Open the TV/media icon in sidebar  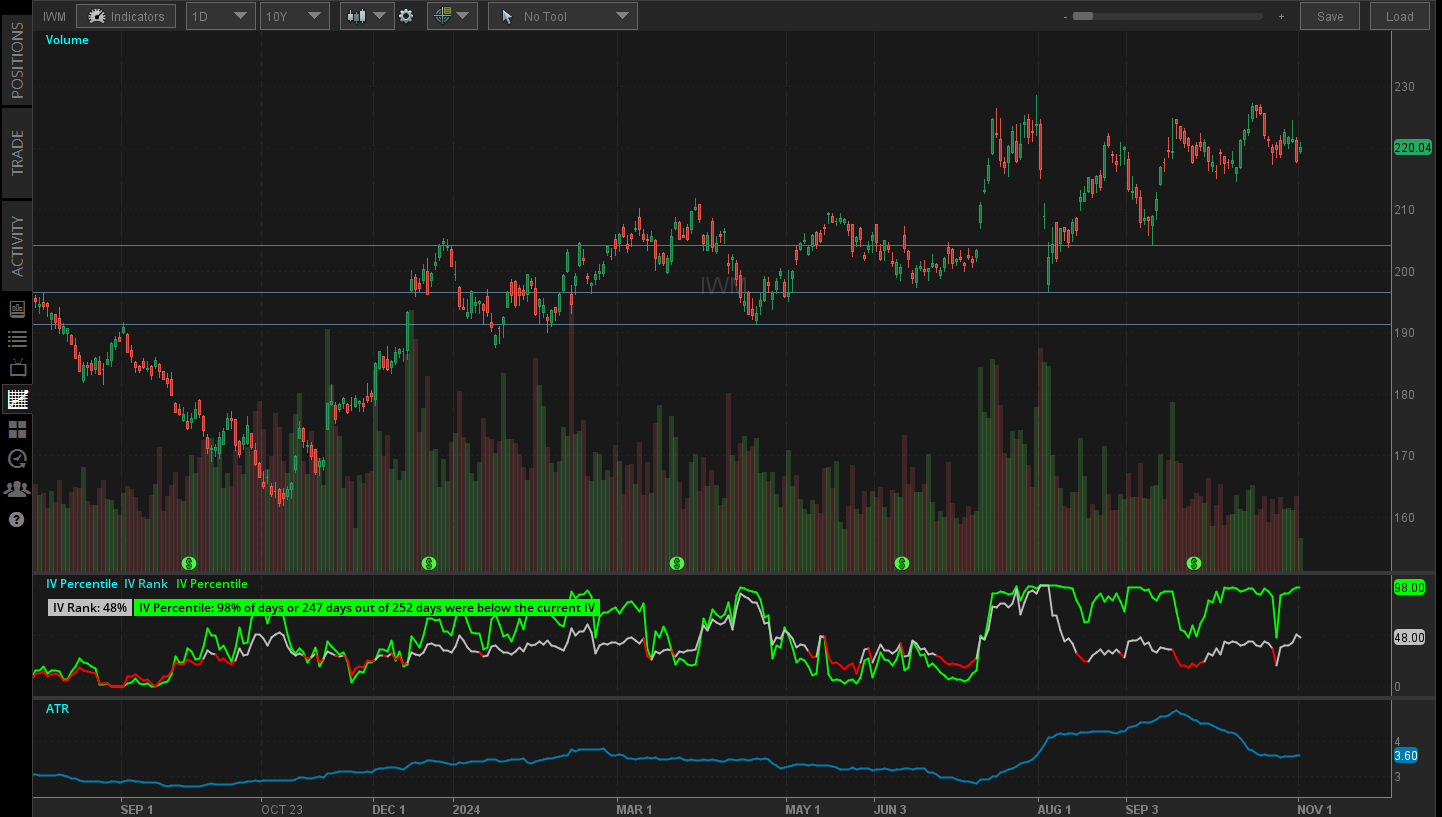pos(17,368)
